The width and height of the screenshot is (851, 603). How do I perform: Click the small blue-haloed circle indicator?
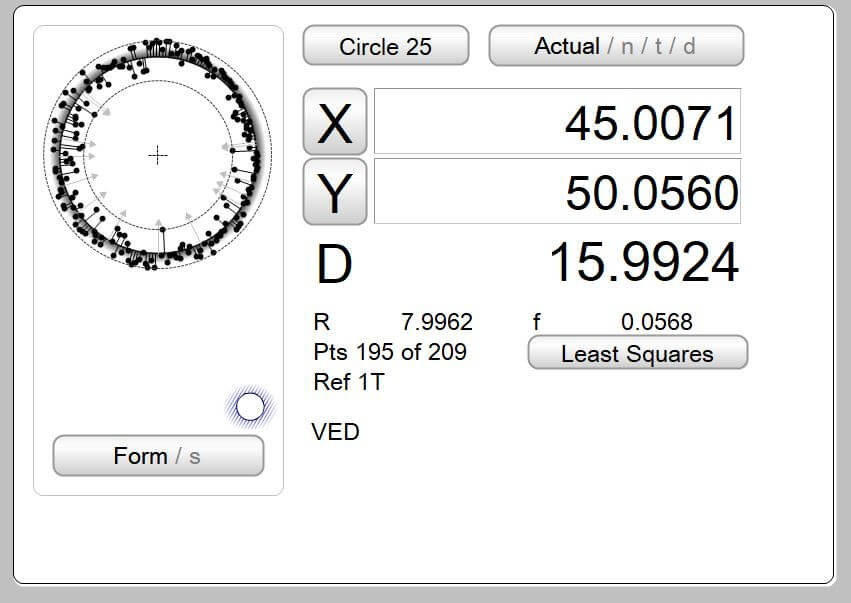(x=250, y=406)
